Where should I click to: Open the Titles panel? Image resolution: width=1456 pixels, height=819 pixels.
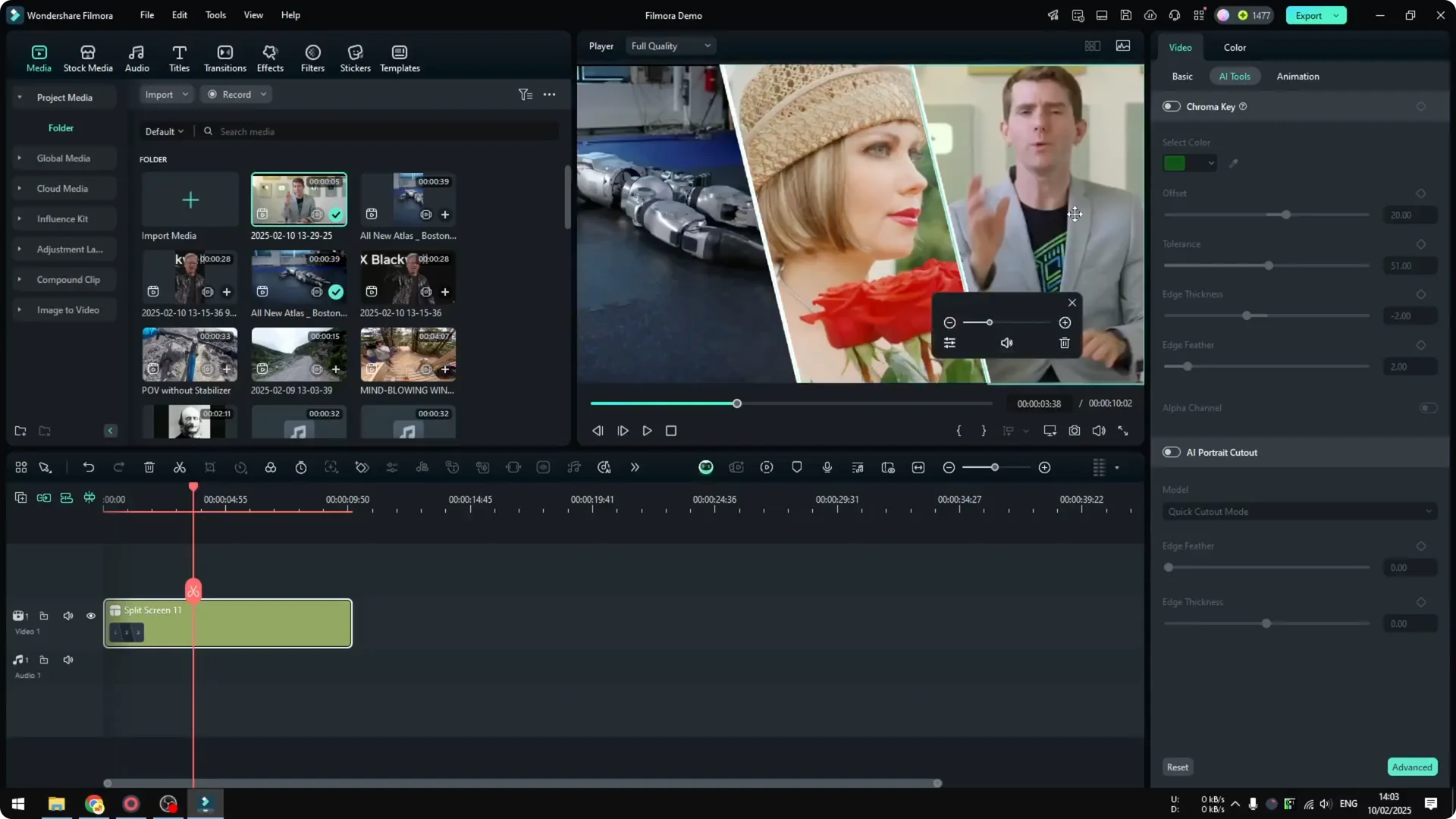(179, 58)
